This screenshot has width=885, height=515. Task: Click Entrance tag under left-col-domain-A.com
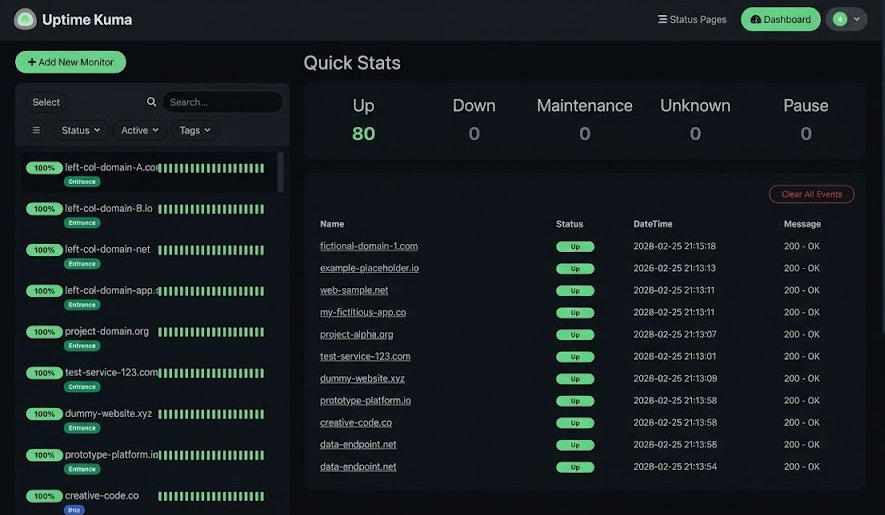pos(82,182)
